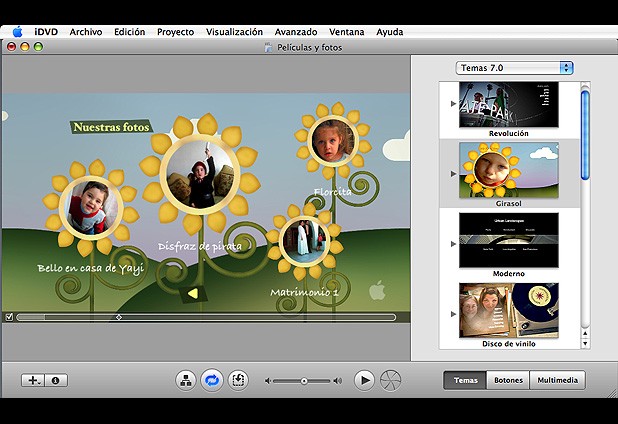
Task: Switch to the Temas tab
Action: [x=465, y=380]
